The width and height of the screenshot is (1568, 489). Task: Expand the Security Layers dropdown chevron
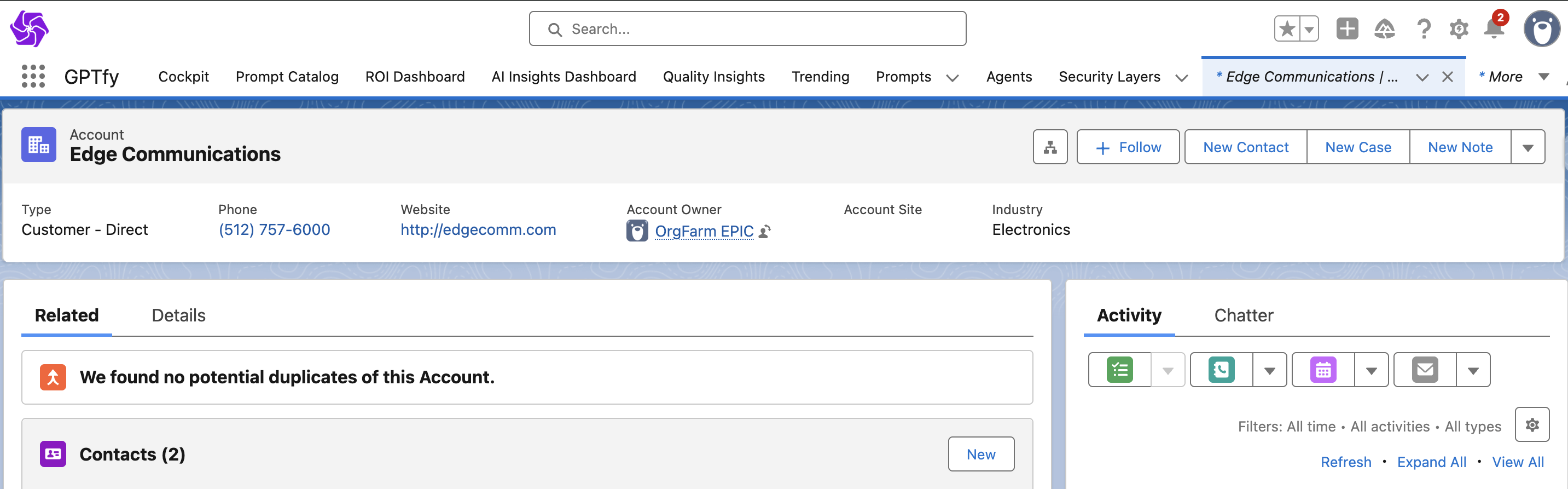1182,77
